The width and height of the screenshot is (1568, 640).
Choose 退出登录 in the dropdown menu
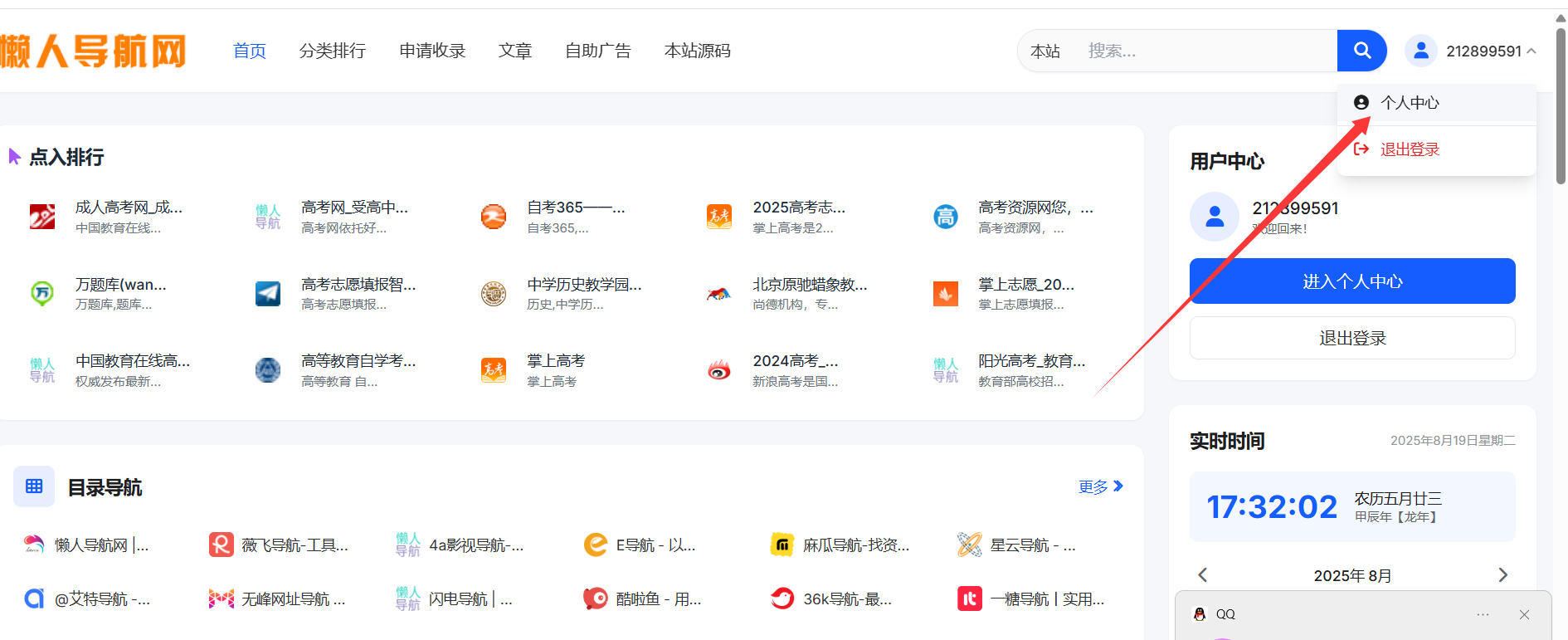(x=1436, y=149)
